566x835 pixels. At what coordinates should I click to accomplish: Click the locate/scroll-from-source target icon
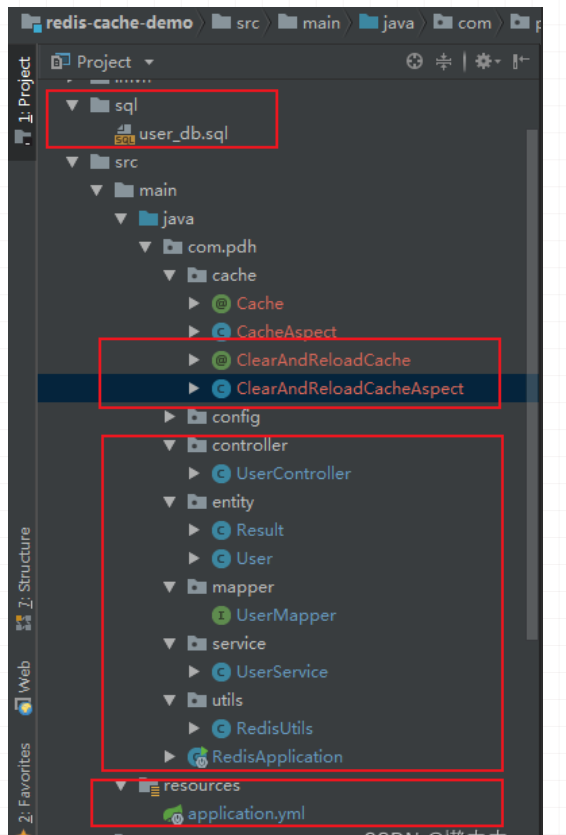[414, 62]
